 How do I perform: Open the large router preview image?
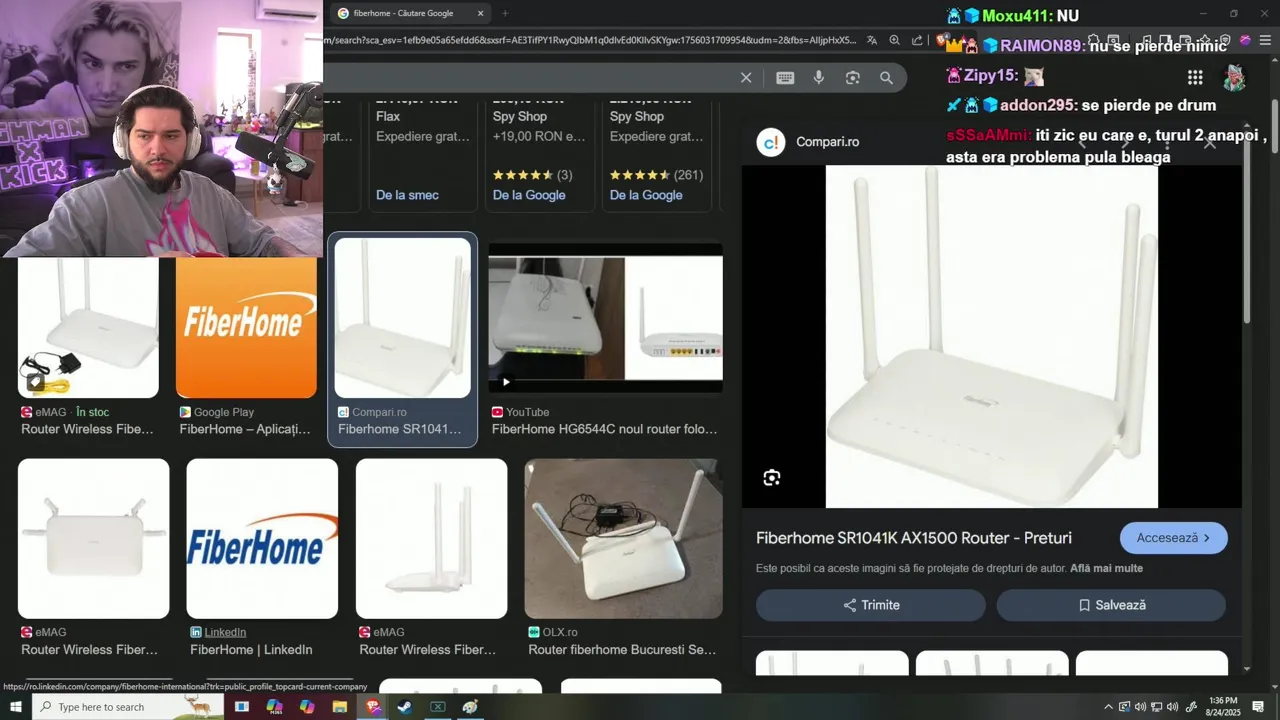[992, 336]
